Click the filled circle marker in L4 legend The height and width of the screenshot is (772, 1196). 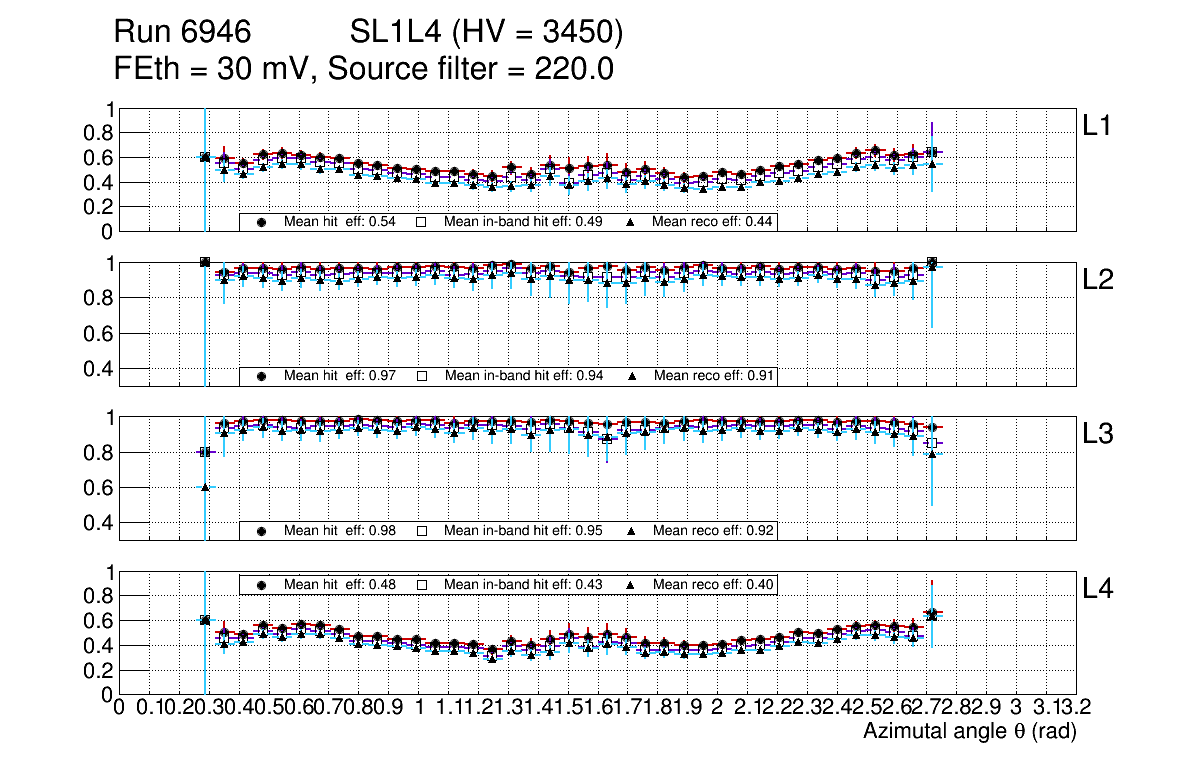(x=262, y=584)
